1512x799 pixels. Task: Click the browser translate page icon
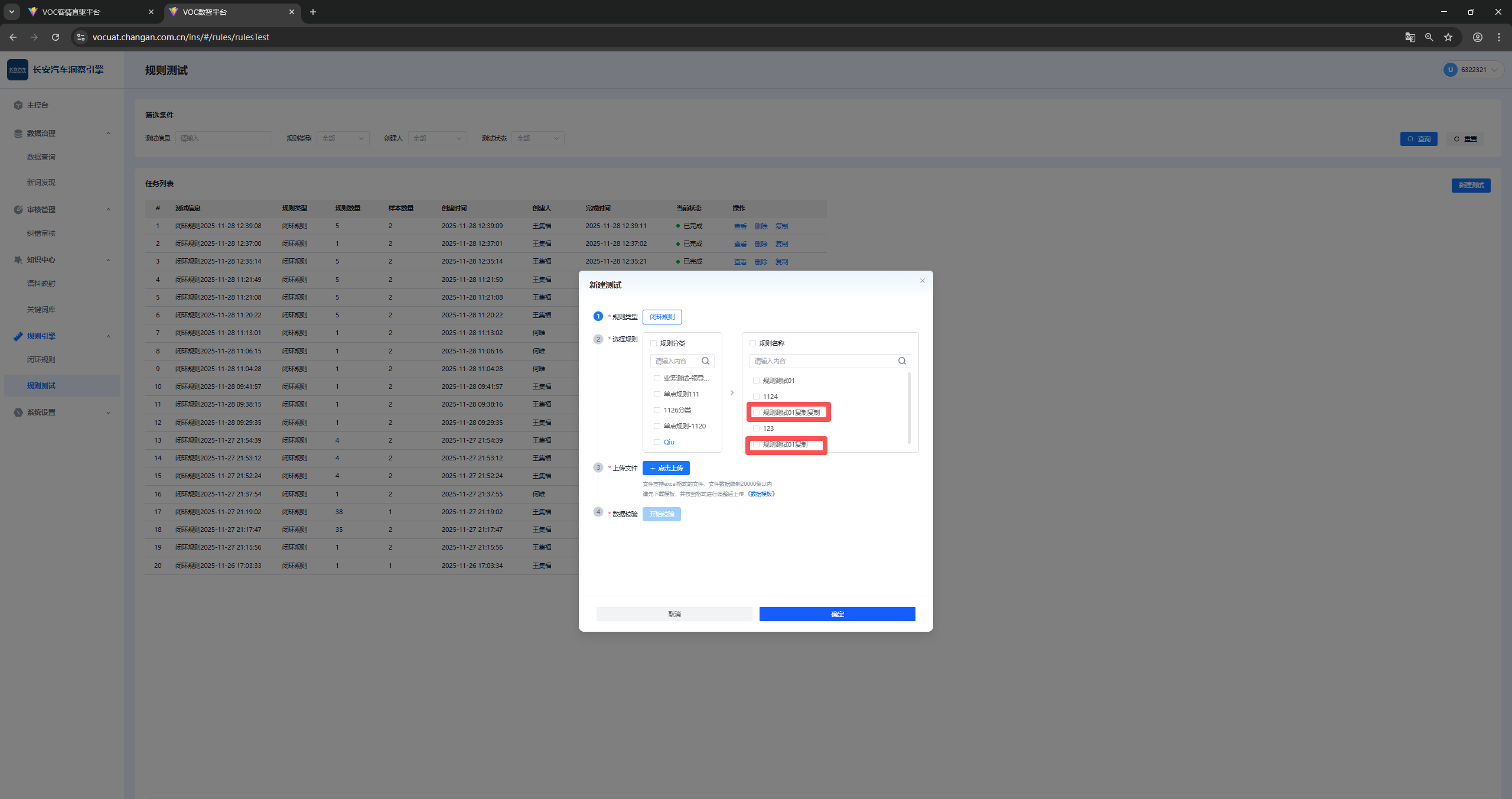click(1410, 37)
